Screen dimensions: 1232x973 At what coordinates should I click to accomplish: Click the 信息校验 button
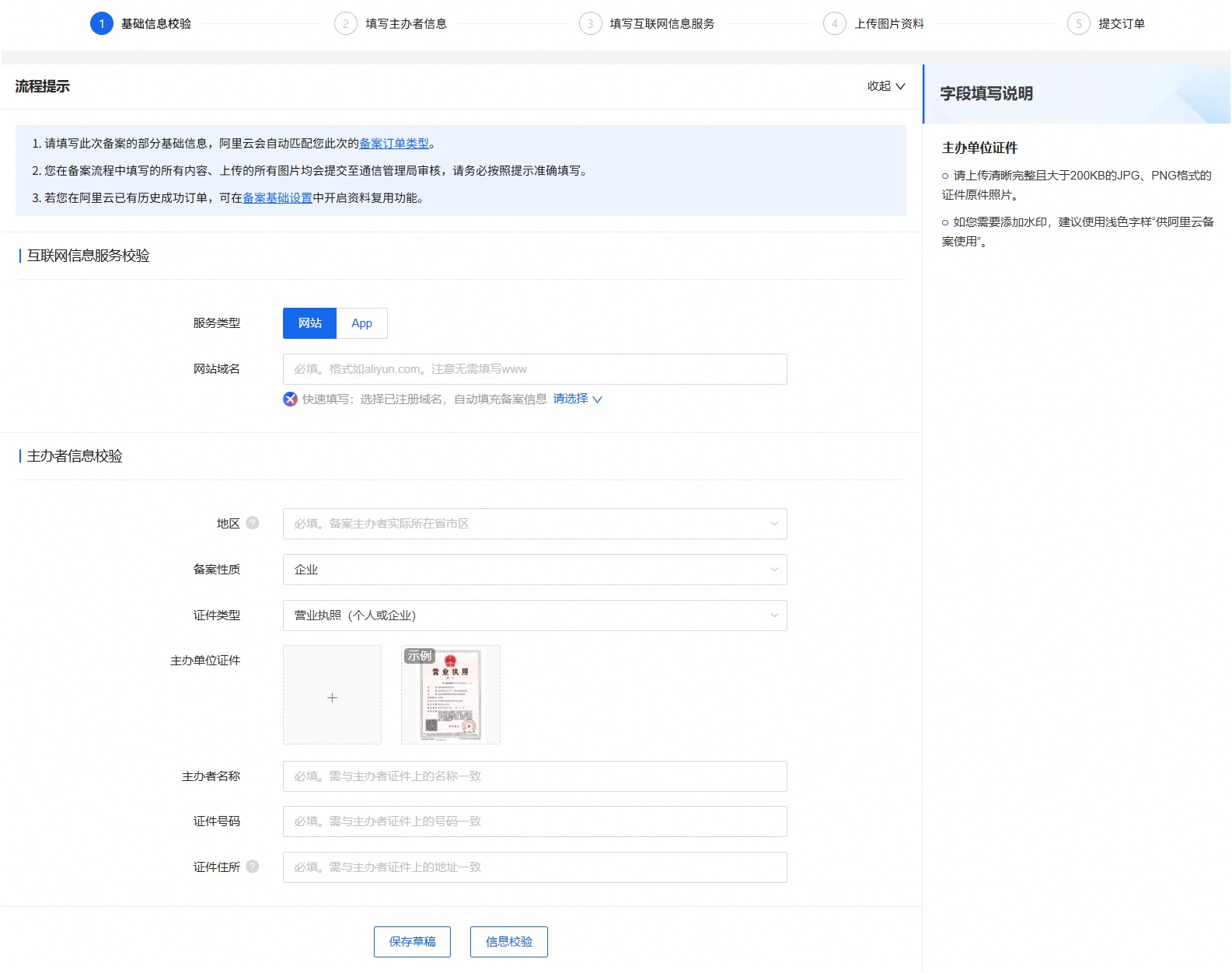(x=508, y=942)
